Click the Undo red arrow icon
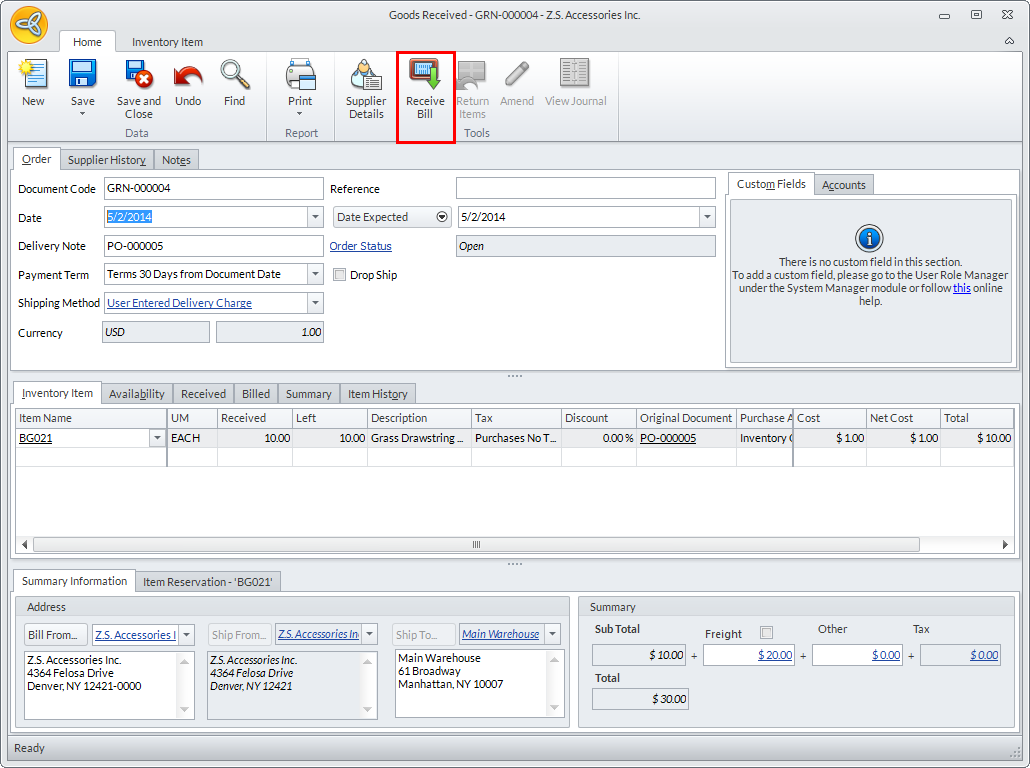This screenshot has height=768, width=1030. coord(188,76)
